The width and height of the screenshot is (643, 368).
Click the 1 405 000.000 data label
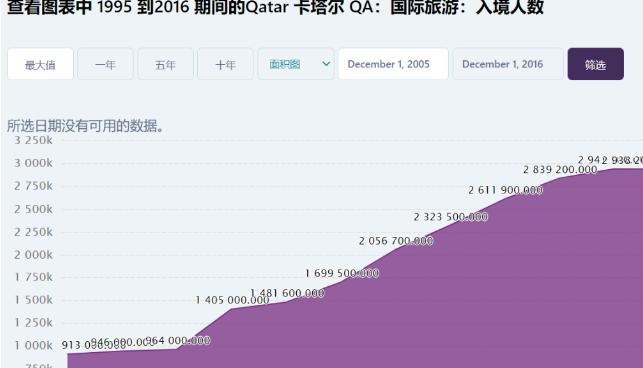(232, 300)
